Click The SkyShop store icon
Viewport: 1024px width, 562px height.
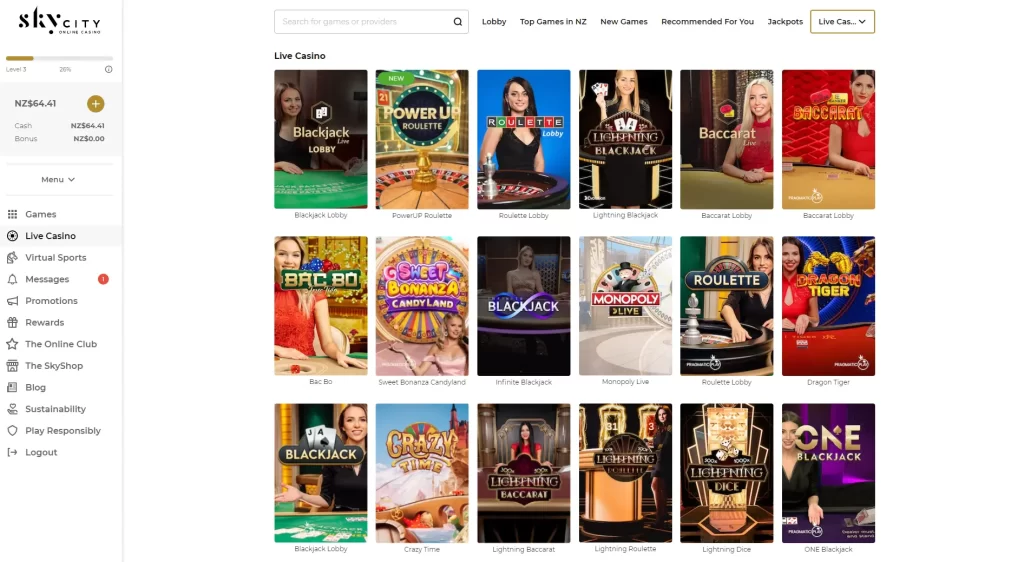click(x=12, y=366)
